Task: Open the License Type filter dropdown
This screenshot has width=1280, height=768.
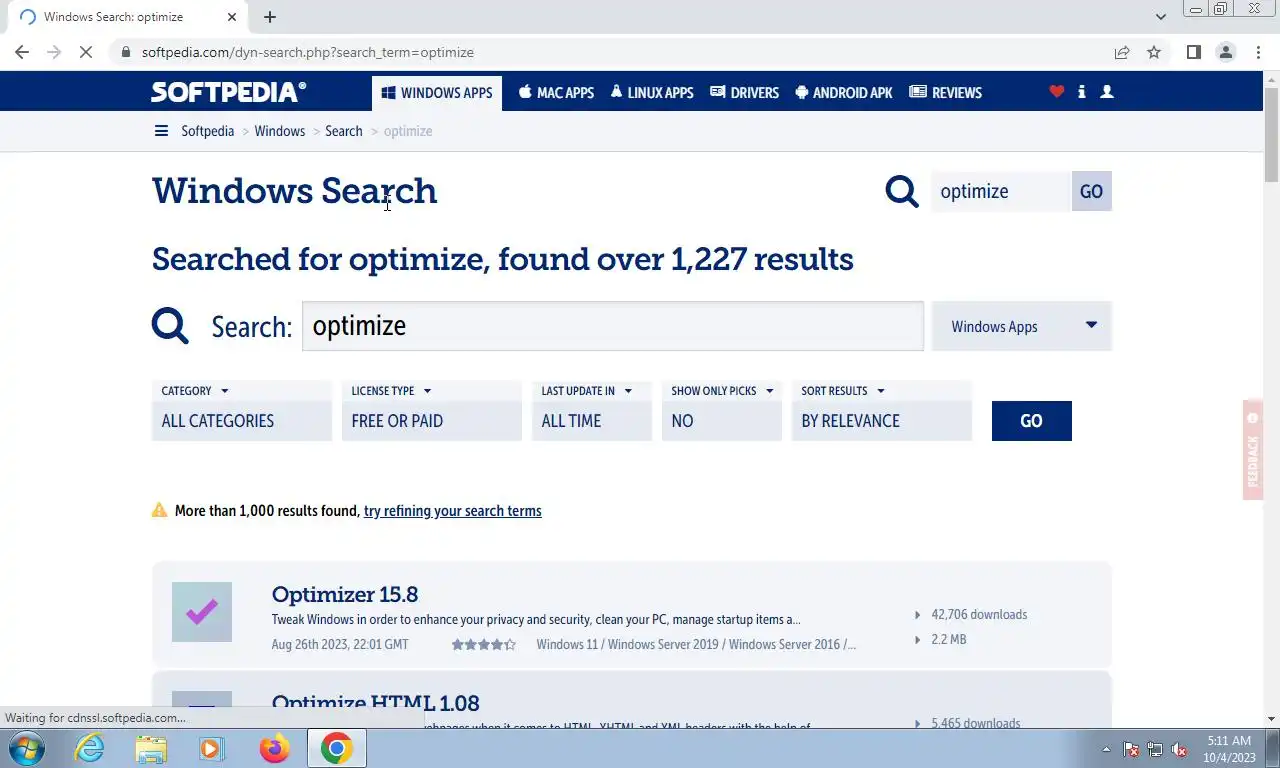Action: point(431,410)
